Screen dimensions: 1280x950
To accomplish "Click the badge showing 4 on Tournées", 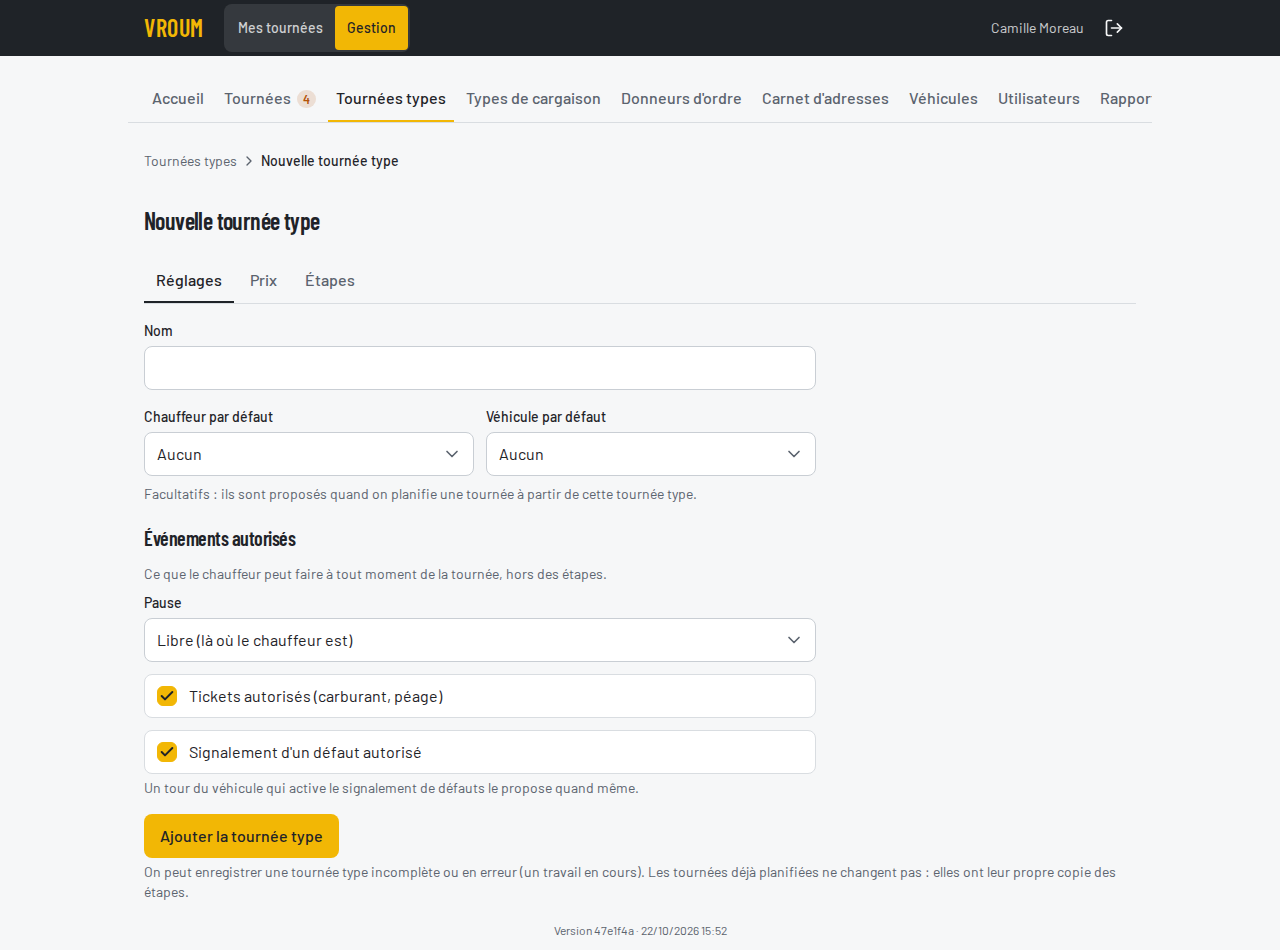I will coord(306,99).
